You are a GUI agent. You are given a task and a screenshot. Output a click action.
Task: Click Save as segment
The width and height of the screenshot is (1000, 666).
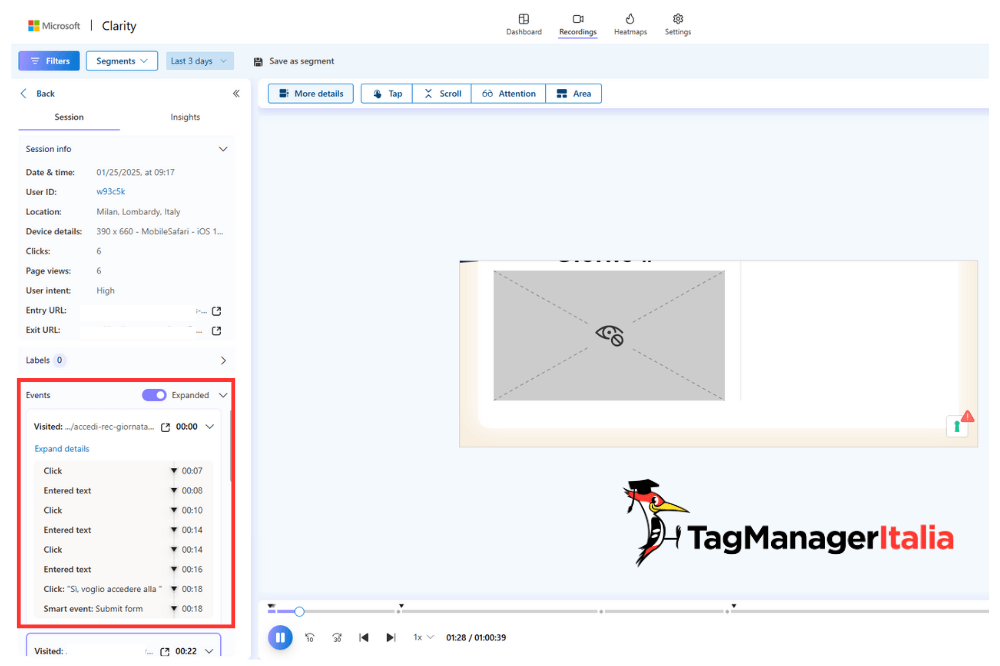click(x=294, y=61)
